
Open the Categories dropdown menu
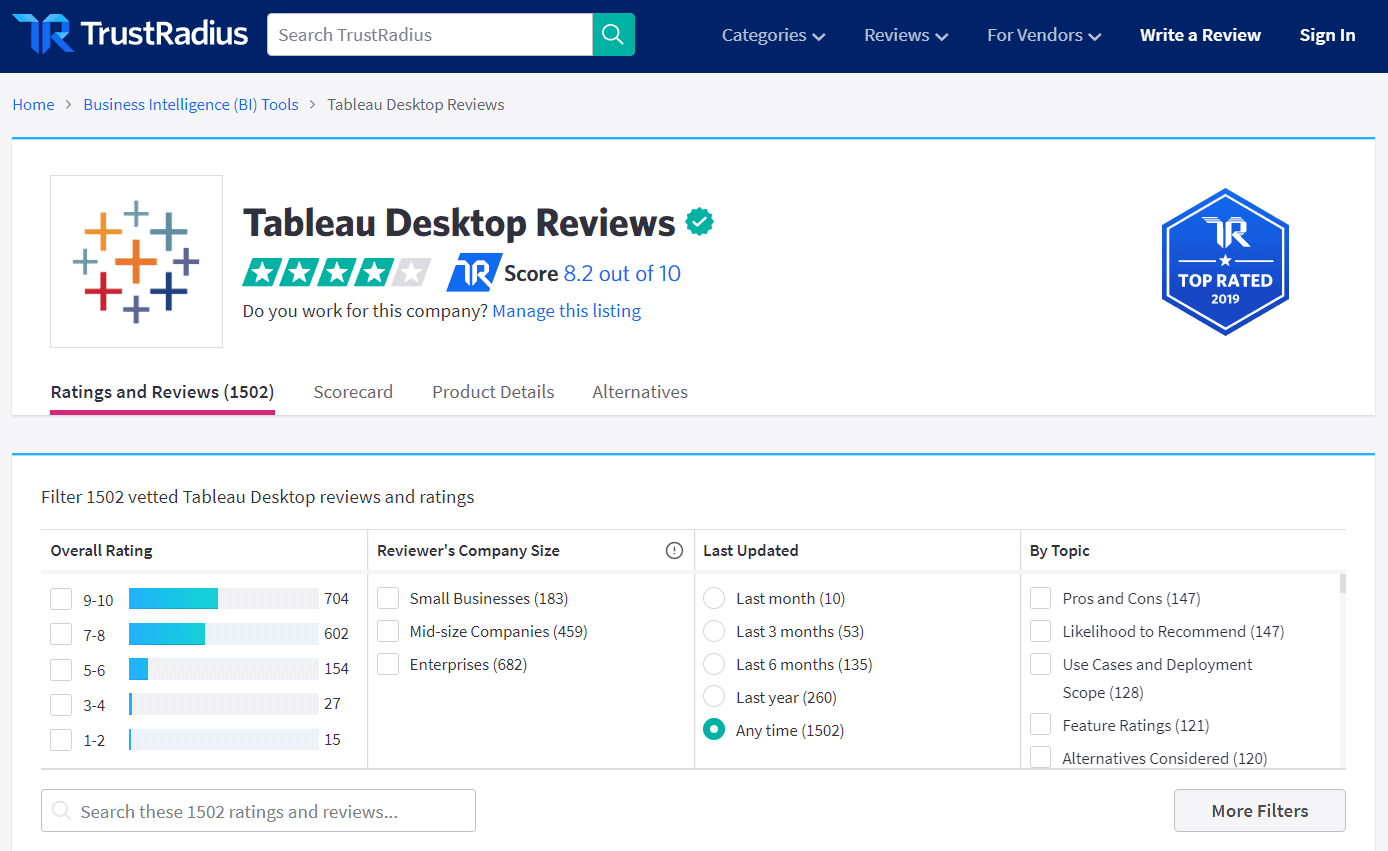point(773,35)
